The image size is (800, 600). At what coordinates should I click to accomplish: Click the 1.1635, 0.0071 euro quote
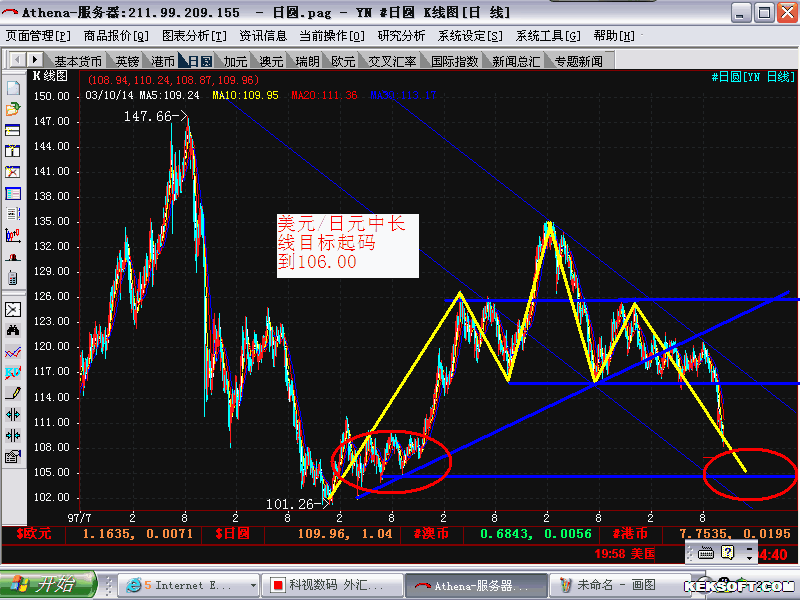[138, 534]
